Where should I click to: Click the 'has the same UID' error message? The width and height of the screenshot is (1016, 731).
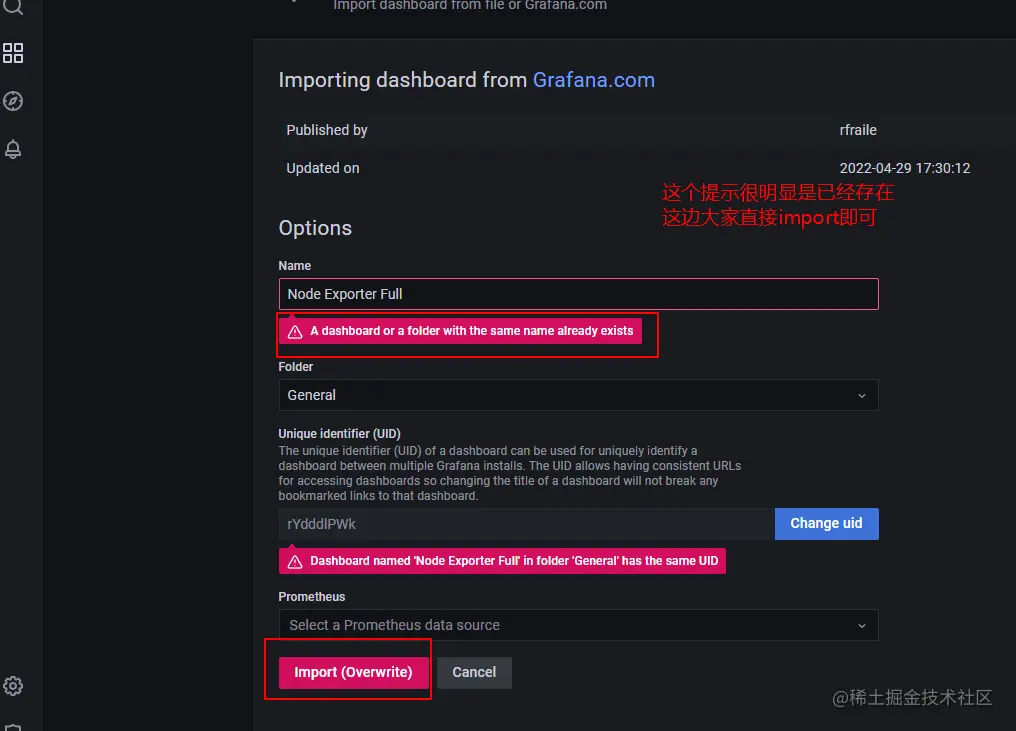pos(514,561)
